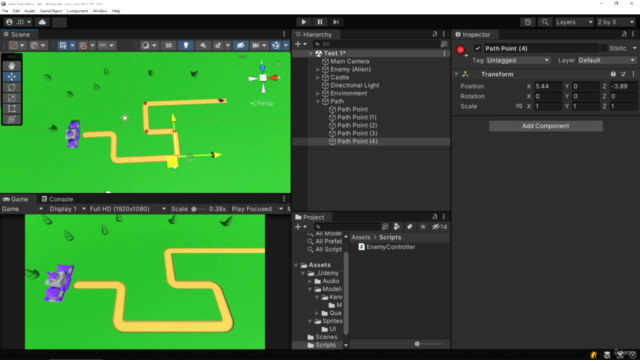
Task: Open Play Focused dropdown in Game view
Action: pyautogui.click(x=257, y=209)
